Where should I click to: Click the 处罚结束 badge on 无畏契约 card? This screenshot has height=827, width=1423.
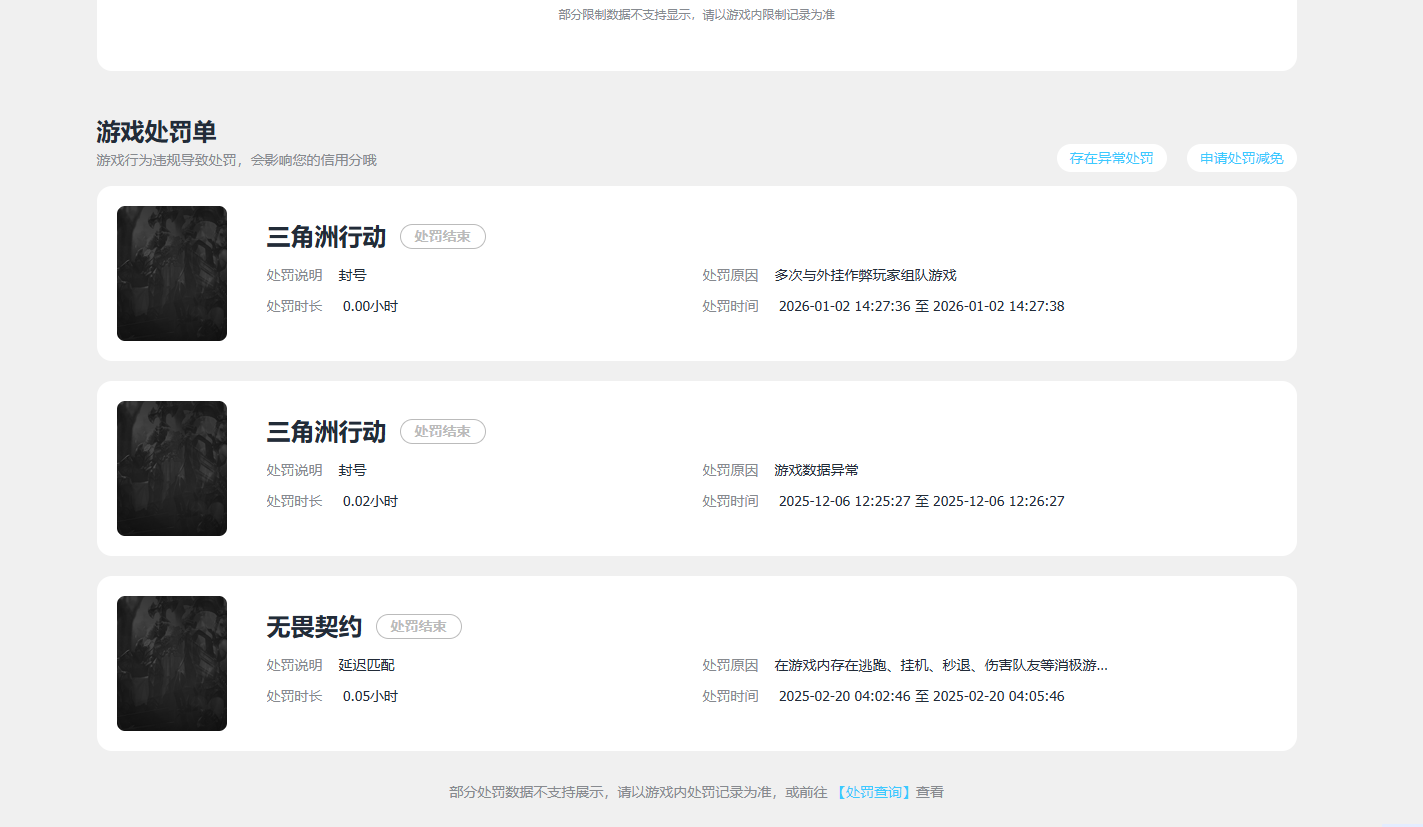419,626
